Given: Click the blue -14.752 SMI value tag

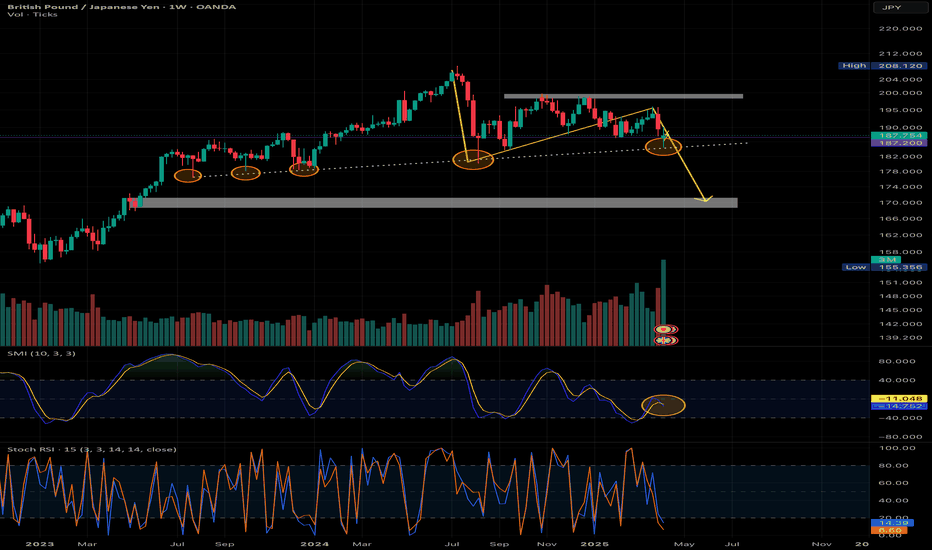Looking at the screenshot, I should click(898, 406).
